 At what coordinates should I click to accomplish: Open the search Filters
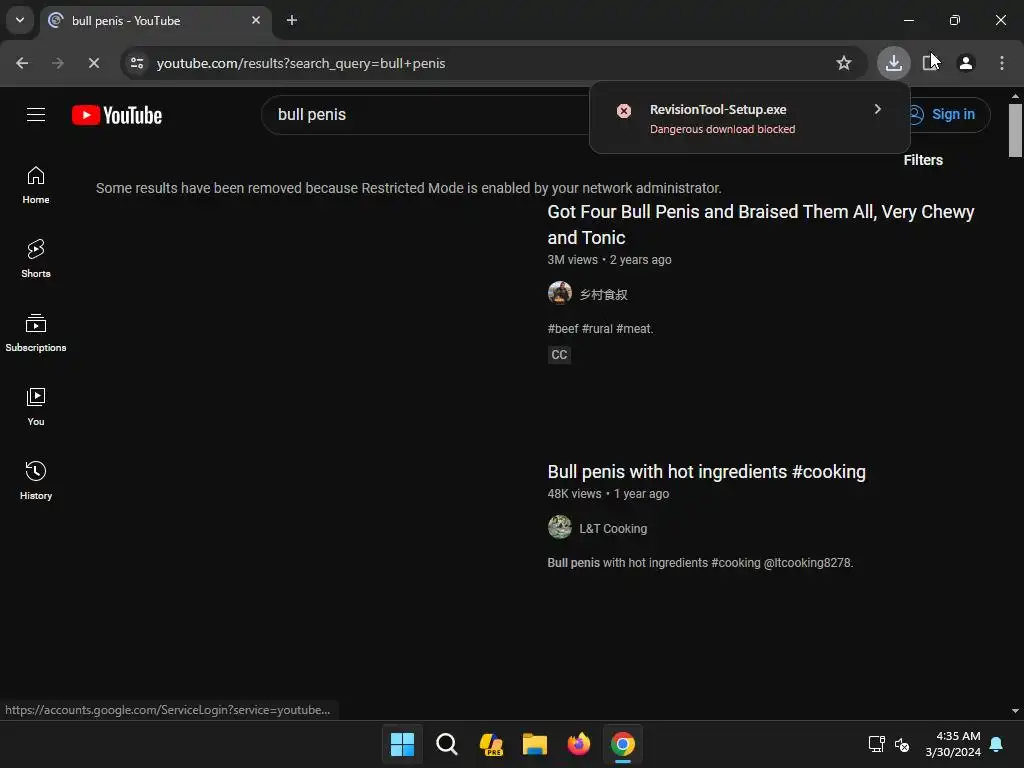(923, 160)
